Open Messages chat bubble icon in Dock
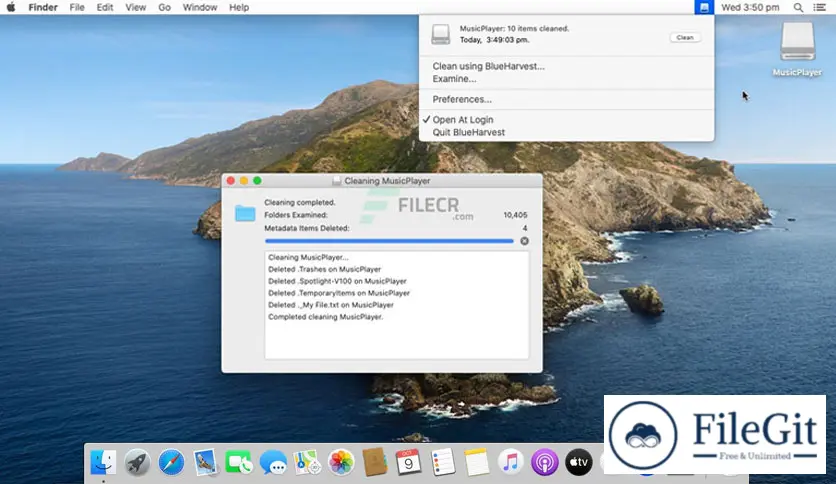This screenshot has height=484, width=836. point(273,462)
